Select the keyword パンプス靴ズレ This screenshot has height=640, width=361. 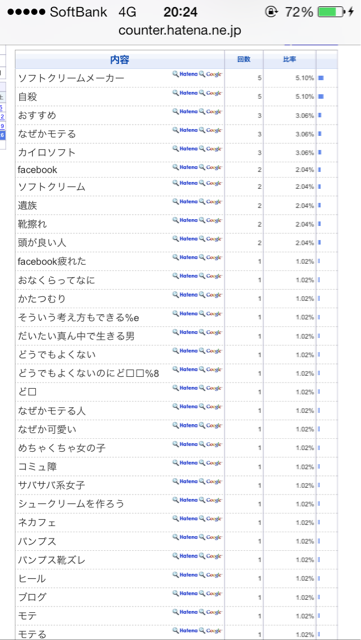pos(52,560)
